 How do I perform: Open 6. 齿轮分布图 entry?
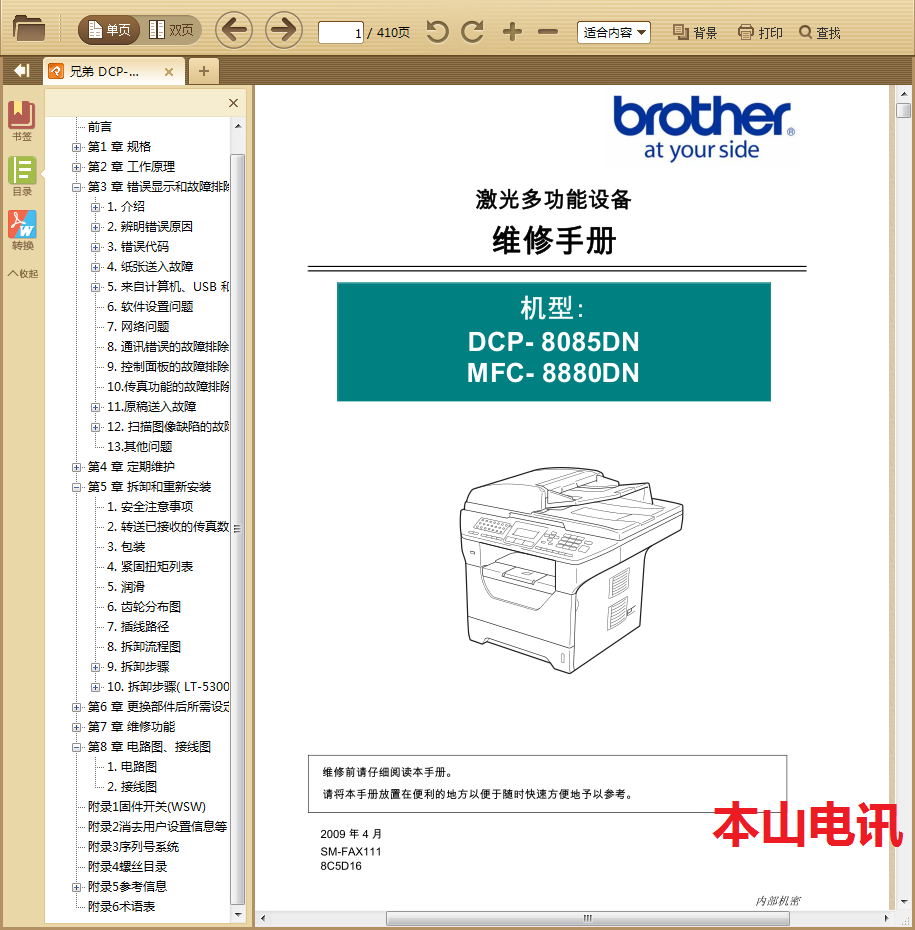click(x=144, y=607)
